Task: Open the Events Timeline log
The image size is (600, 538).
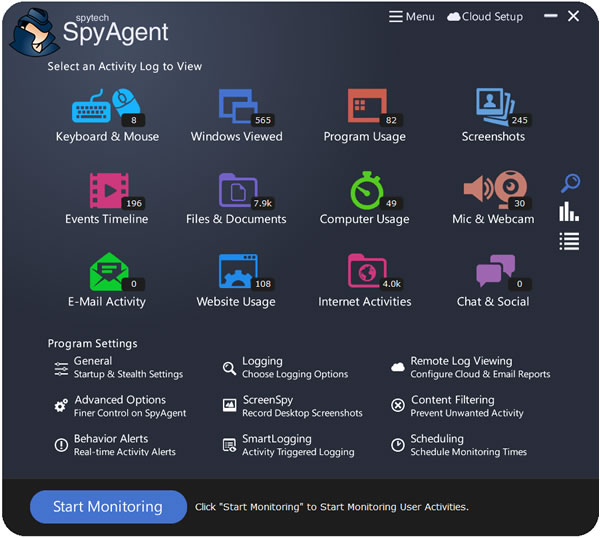Action: click(x=106, y=192)
